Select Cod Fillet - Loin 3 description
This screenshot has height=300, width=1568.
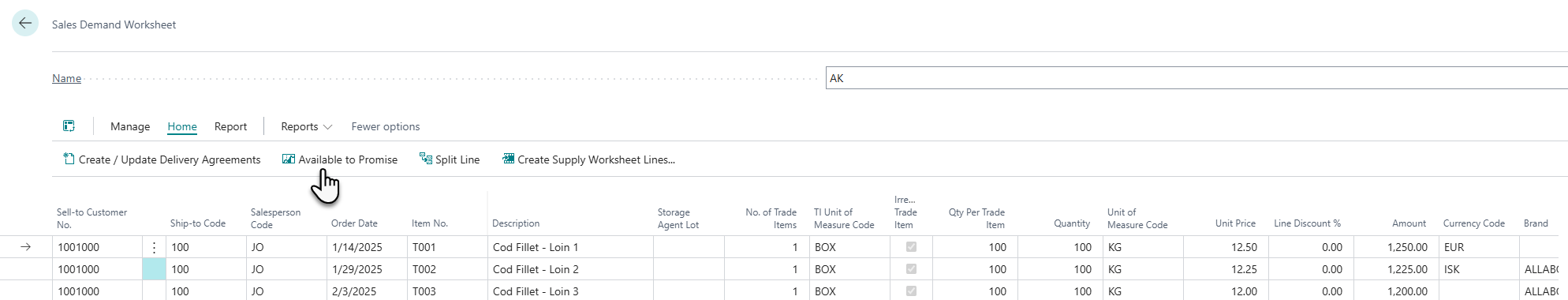pos(570,291)
